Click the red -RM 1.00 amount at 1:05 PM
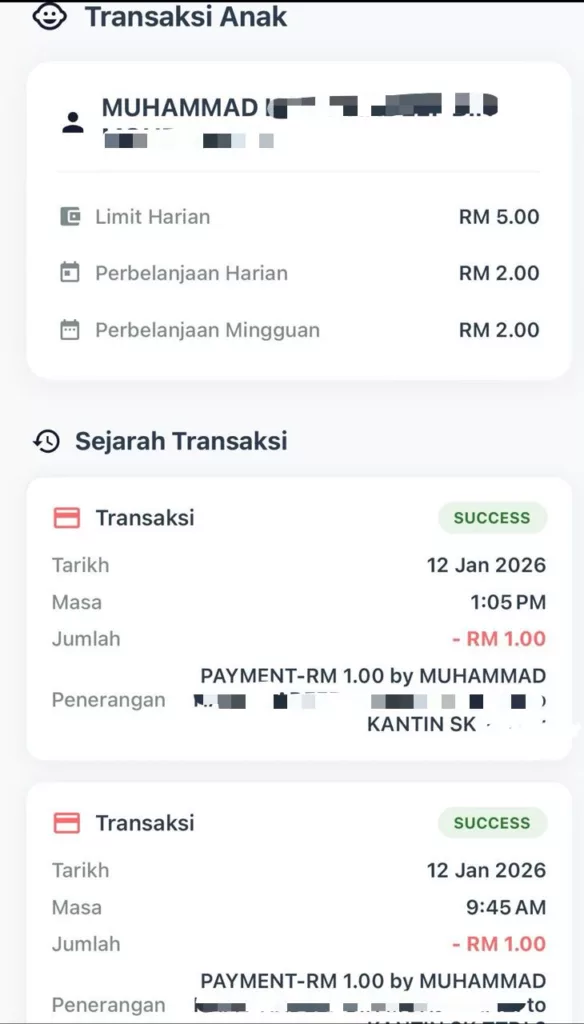Viewport: 584px width, 1024px height. 502,639
